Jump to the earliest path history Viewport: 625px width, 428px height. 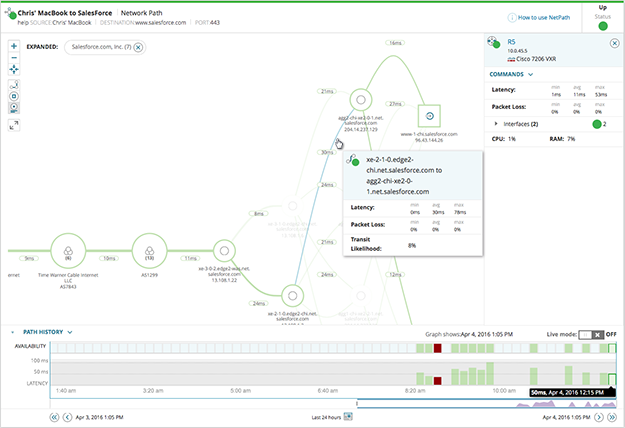pyautogui.click(x=53, y=417)
